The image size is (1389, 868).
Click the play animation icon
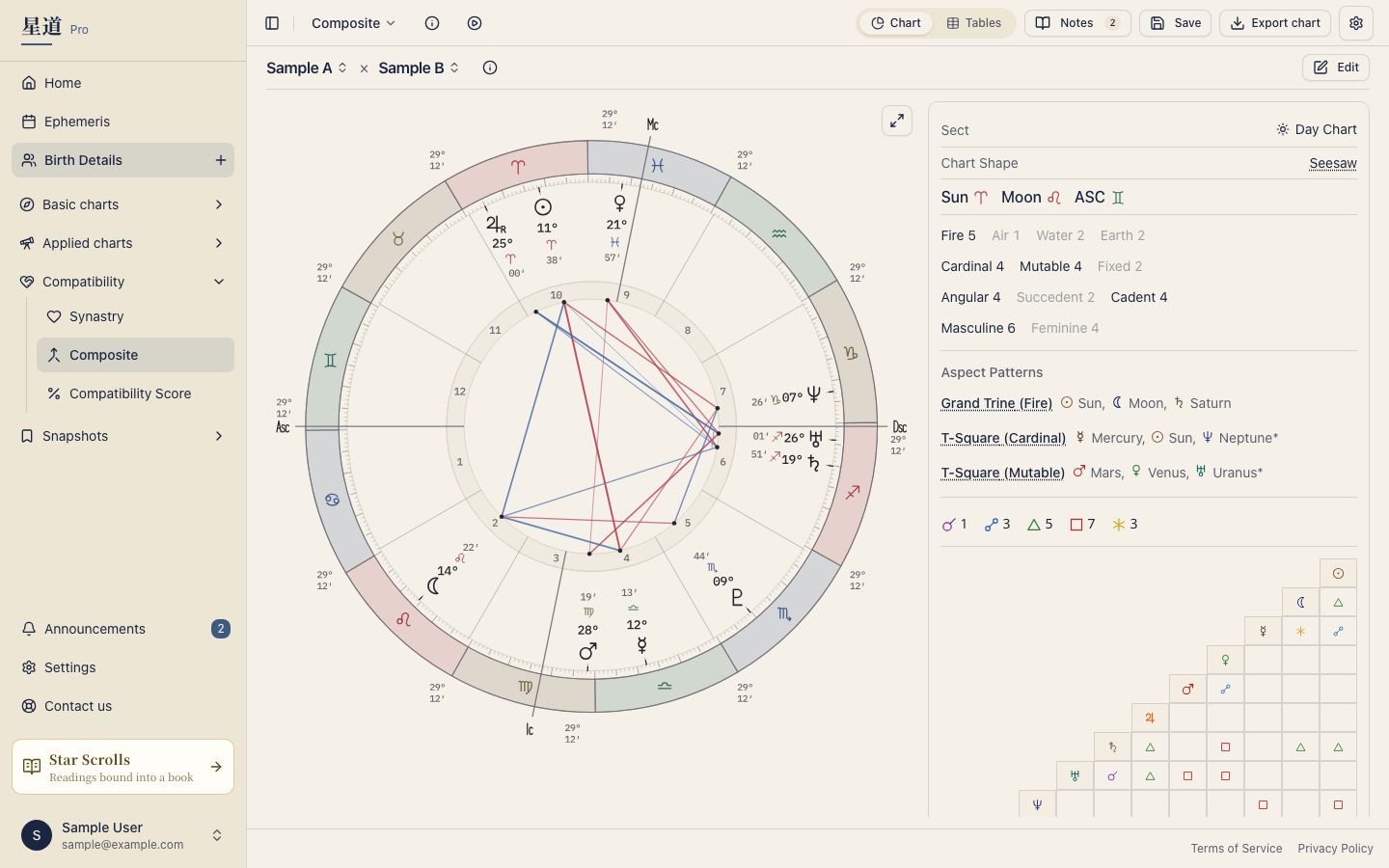[x=475, y=23]
